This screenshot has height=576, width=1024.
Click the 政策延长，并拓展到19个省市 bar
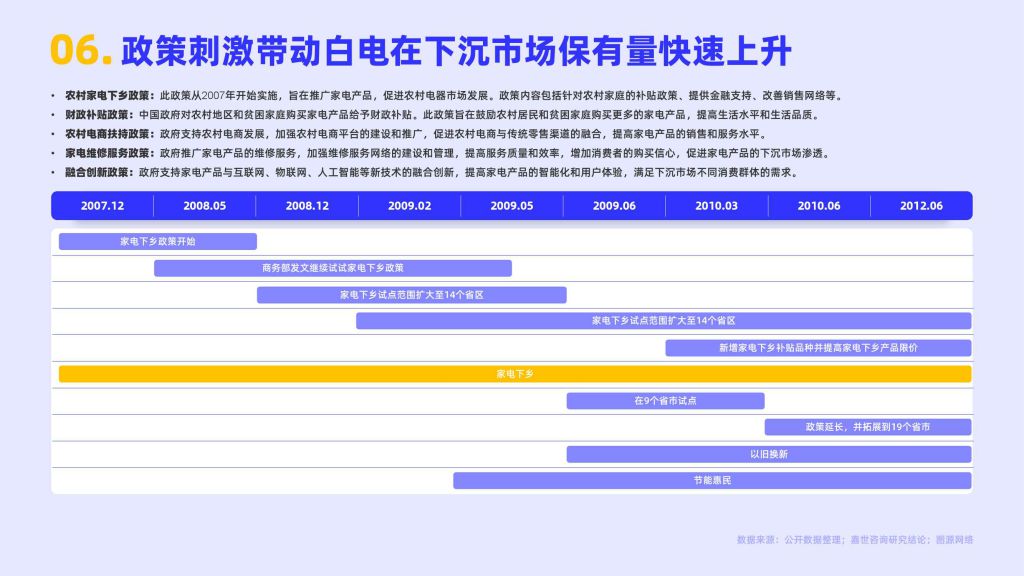(868, 427)
